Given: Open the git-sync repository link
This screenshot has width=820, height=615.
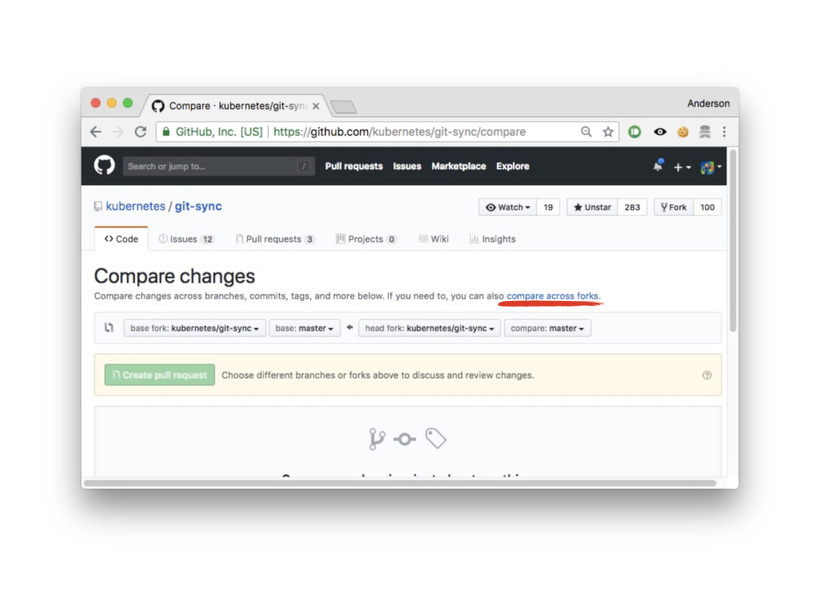Looking at the screenshot, I should pos(198,207).
